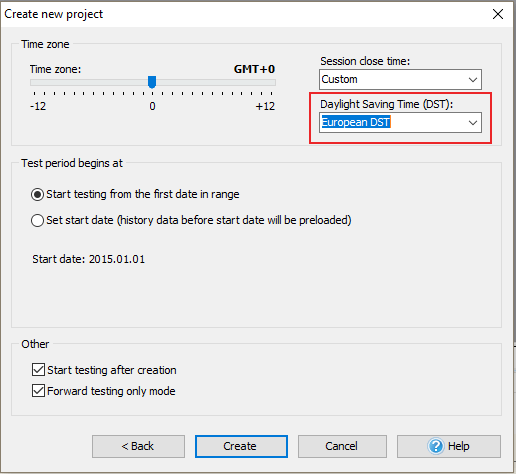The height and width of the screenshot is (474, 516).
Task: Disable "Forward testing only mode" checkbox
Action: 38,391
